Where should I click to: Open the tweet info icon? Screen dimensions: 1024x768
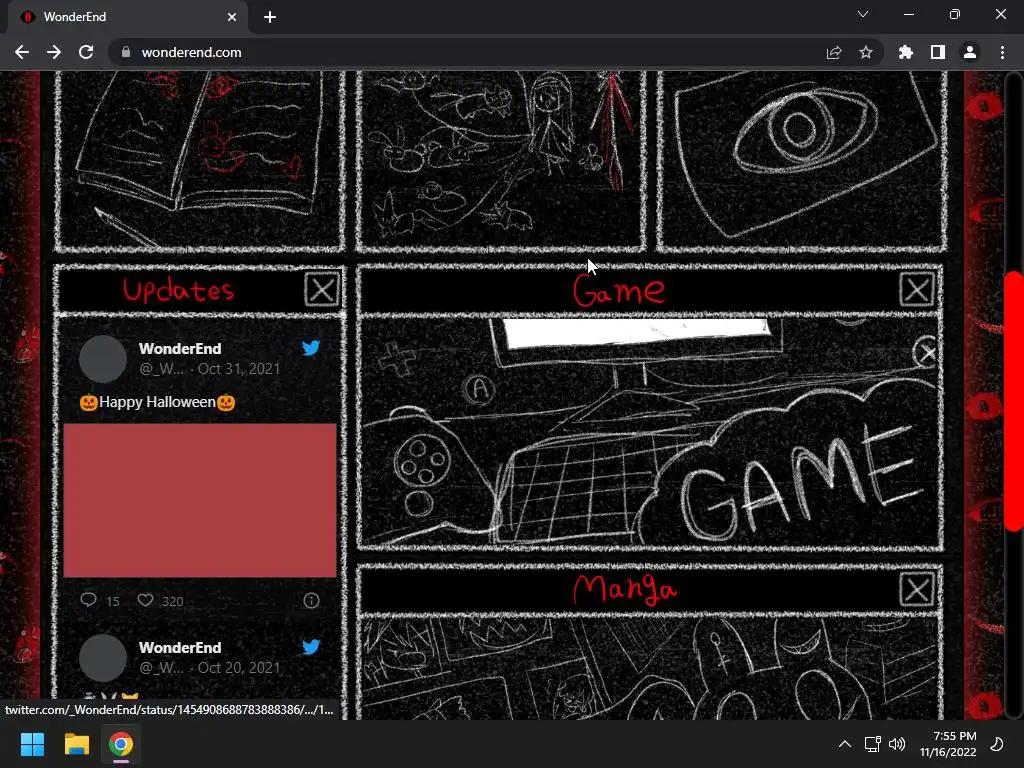click(x=311, y=600)
